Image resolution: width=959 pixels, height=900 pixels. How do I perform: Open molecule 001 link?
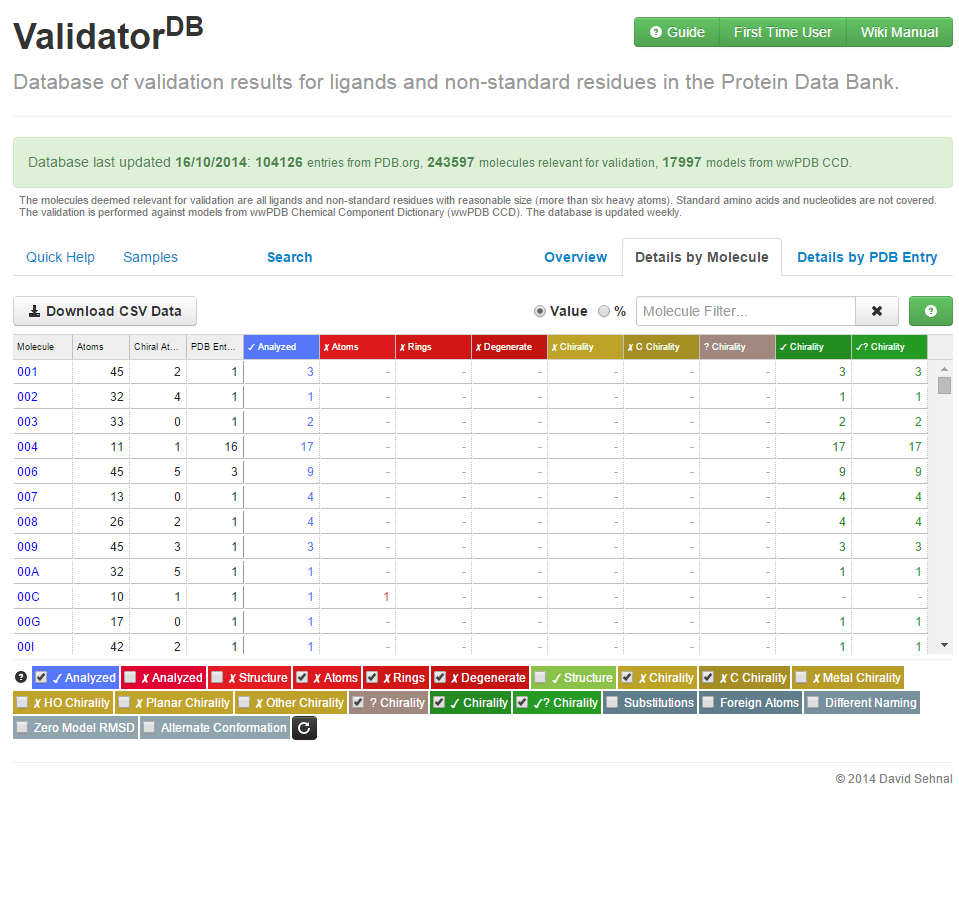point(28,372)
